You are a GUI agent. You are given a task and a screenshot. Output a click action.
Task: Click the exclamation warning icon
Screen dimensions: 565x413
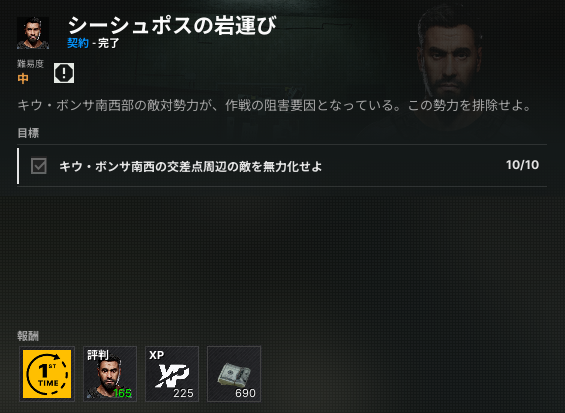(x=64, y=73)
